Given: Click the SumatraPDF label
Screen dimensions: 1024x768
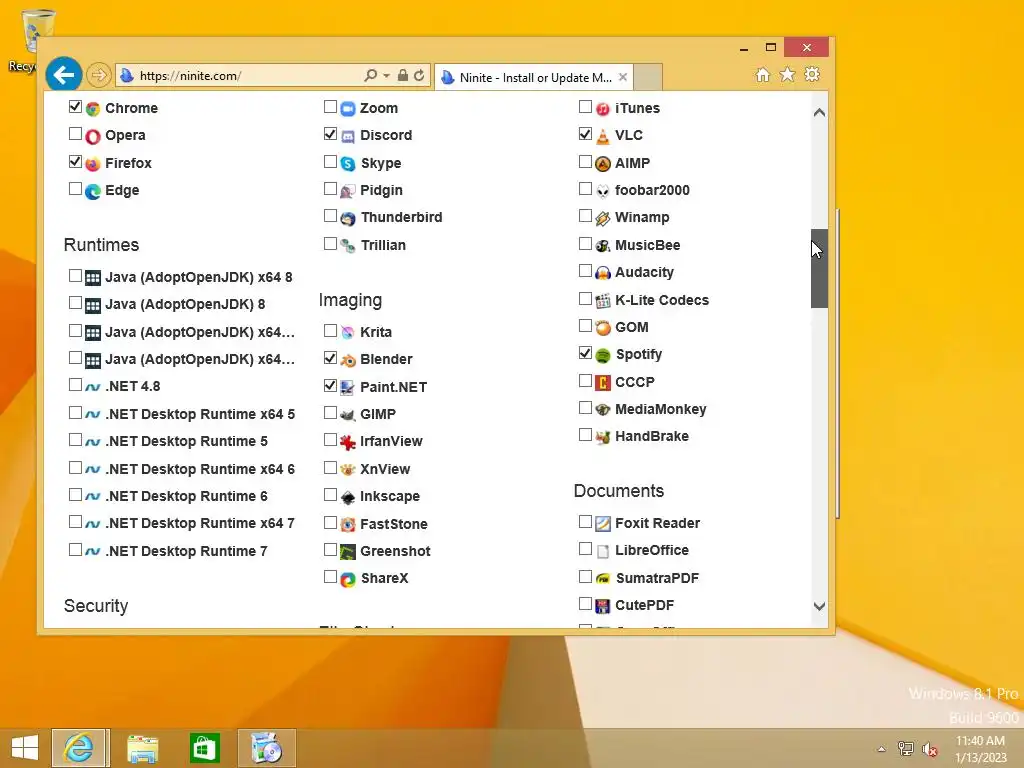Looking at the screenshot, I should point(657,579).
